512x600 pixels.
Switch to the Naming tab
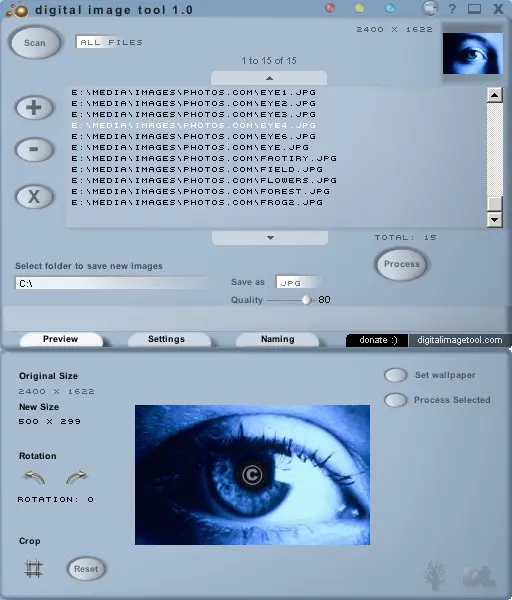[x=277, y=339]
